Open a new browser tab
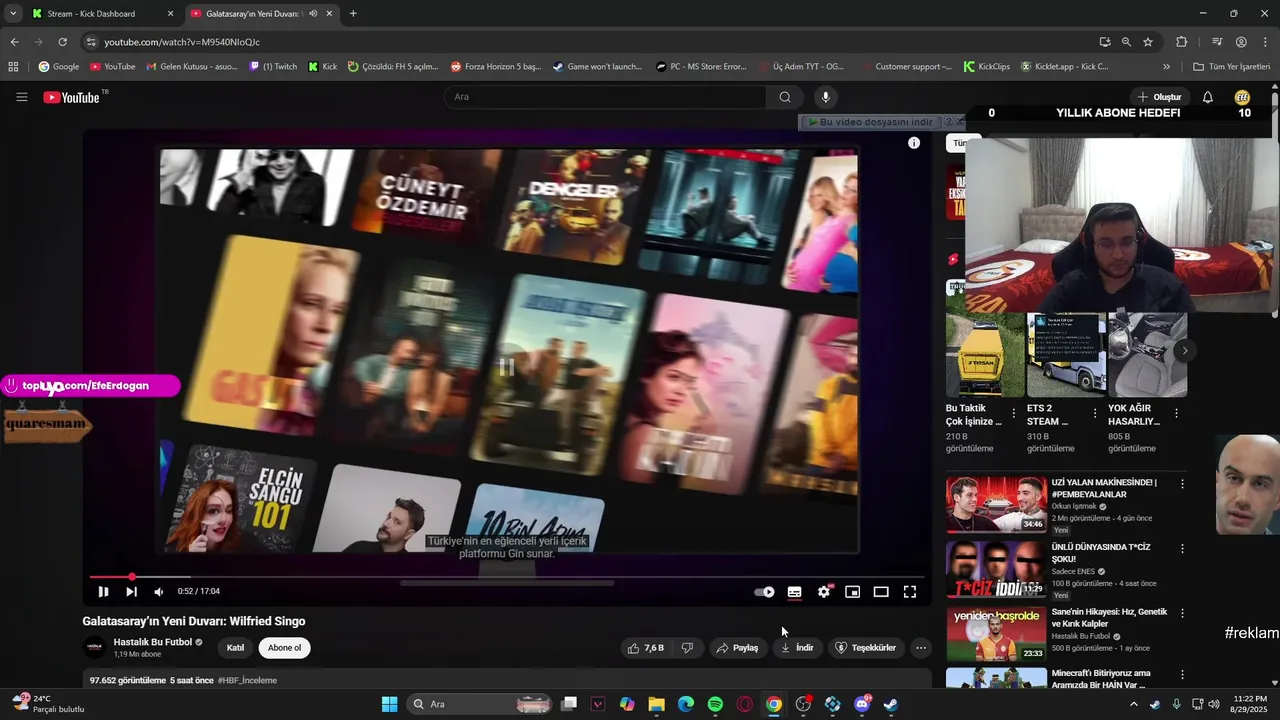The height and width of the screenshot is (720, 1280). pyautogui.click(x=353, y=14)
